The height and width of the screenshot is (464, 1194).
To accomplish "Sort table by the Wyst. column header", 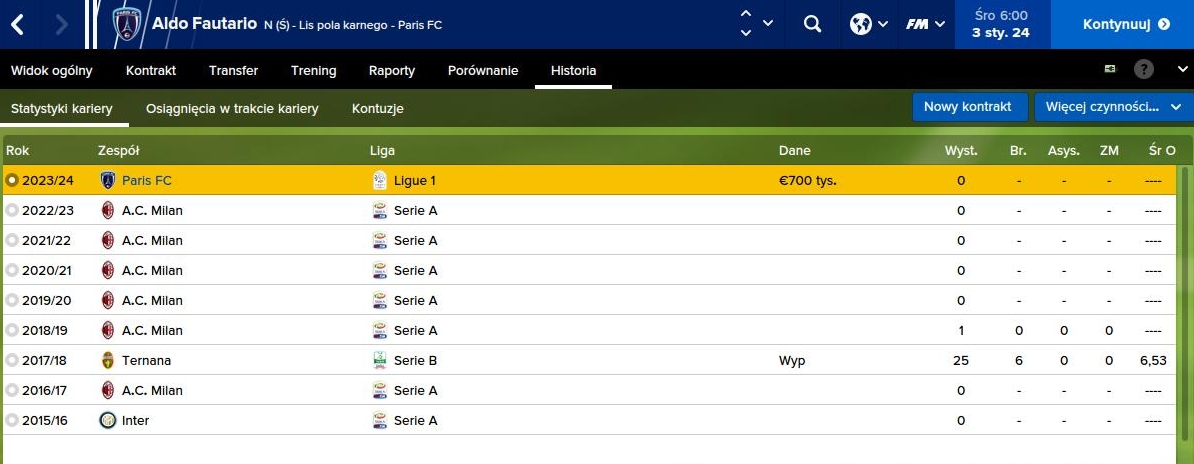I will pos(961,150).
